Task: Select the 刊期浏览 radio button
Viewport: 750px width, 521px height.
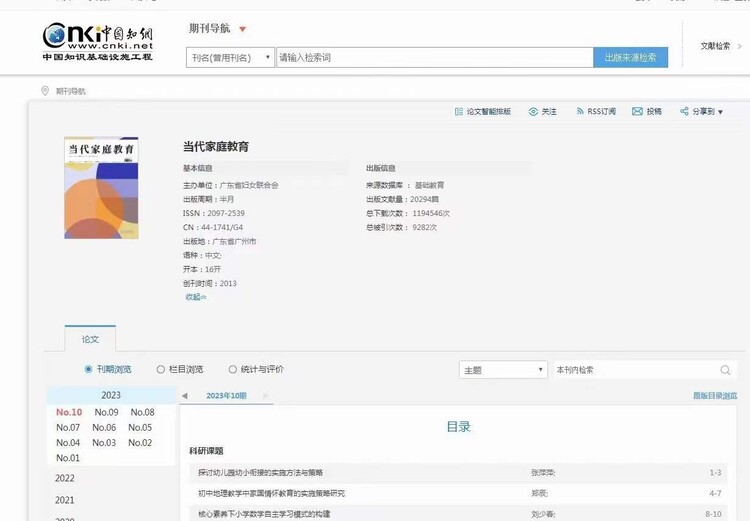Action: 89,369
